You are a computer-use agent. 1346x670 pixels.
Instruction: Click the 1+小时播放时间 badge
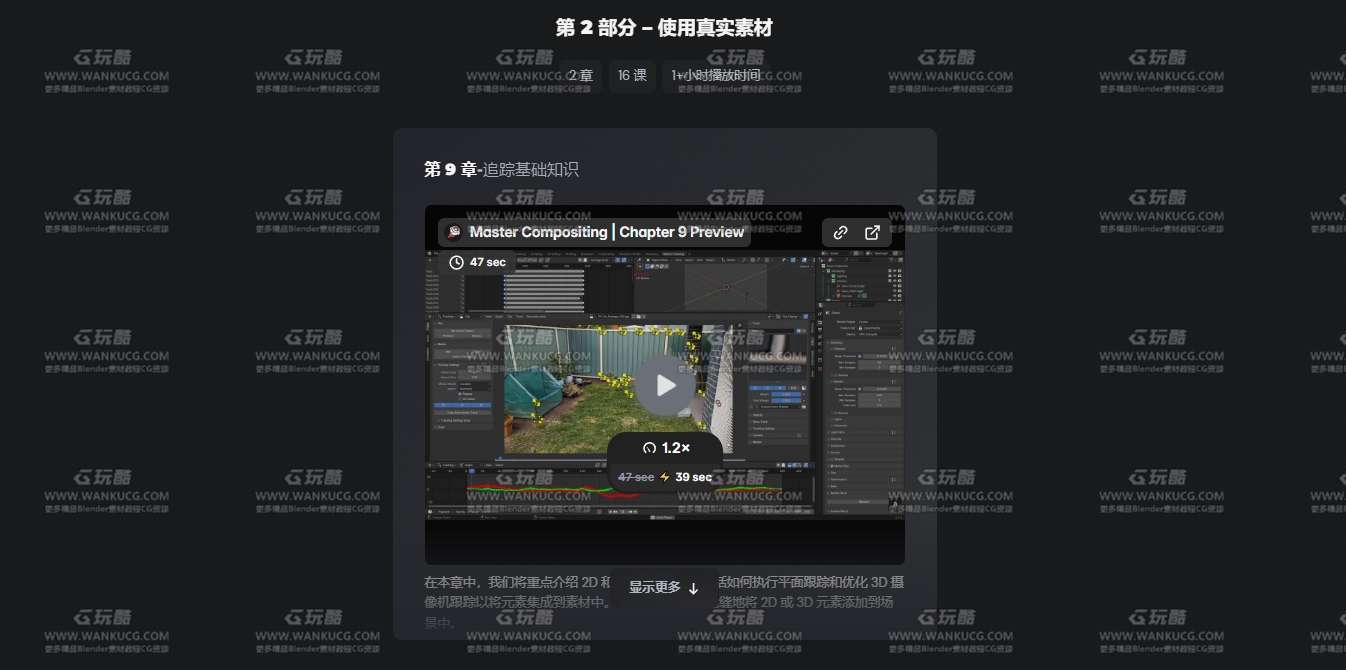pos(715,75)
